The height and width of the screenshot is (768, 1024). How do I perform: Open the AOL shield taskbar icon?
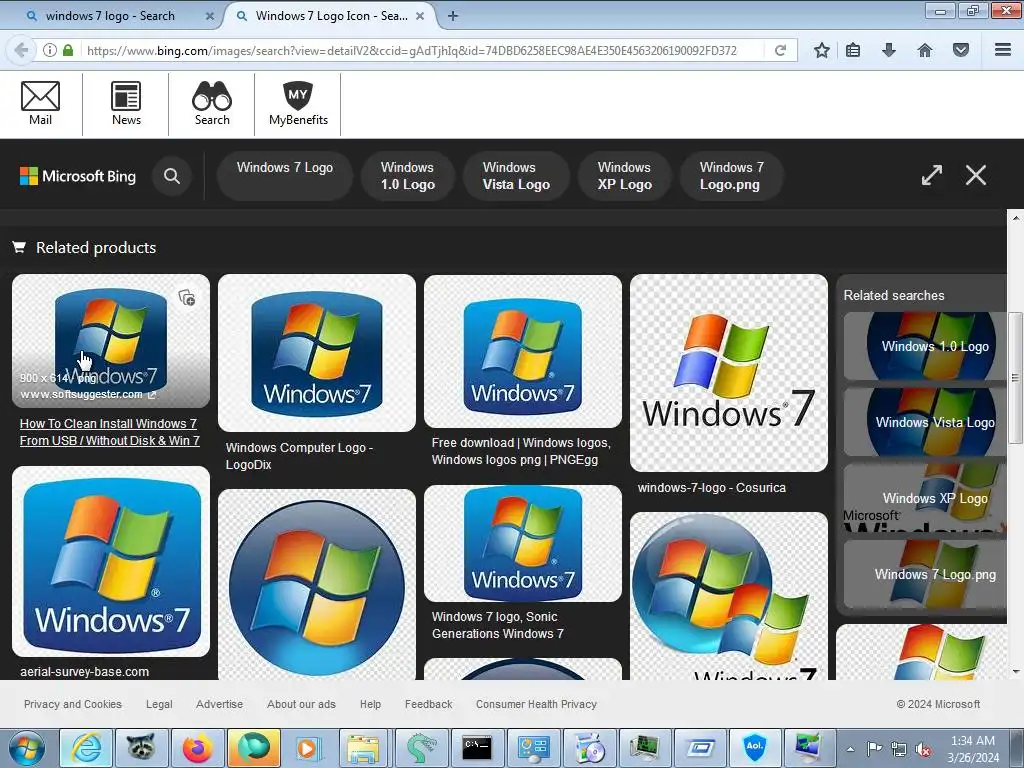click(755, 748)
